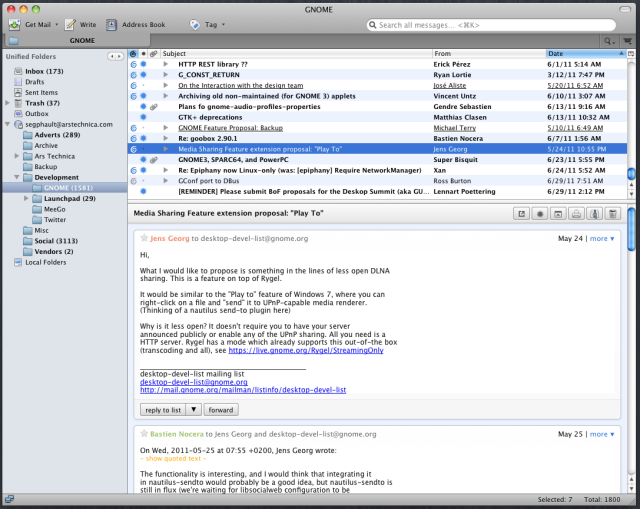The width and height of the screenshot is (640, 509).
Task: Open conversation in new tab icon
Action: coord(521,213)
